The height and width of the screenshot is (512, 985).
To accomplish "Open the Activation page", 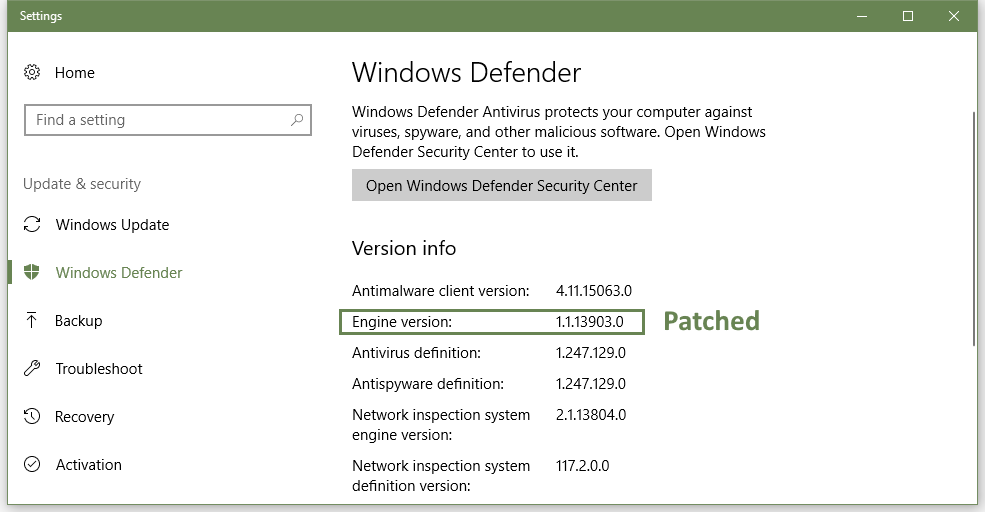I will click(x=89, y=465).
